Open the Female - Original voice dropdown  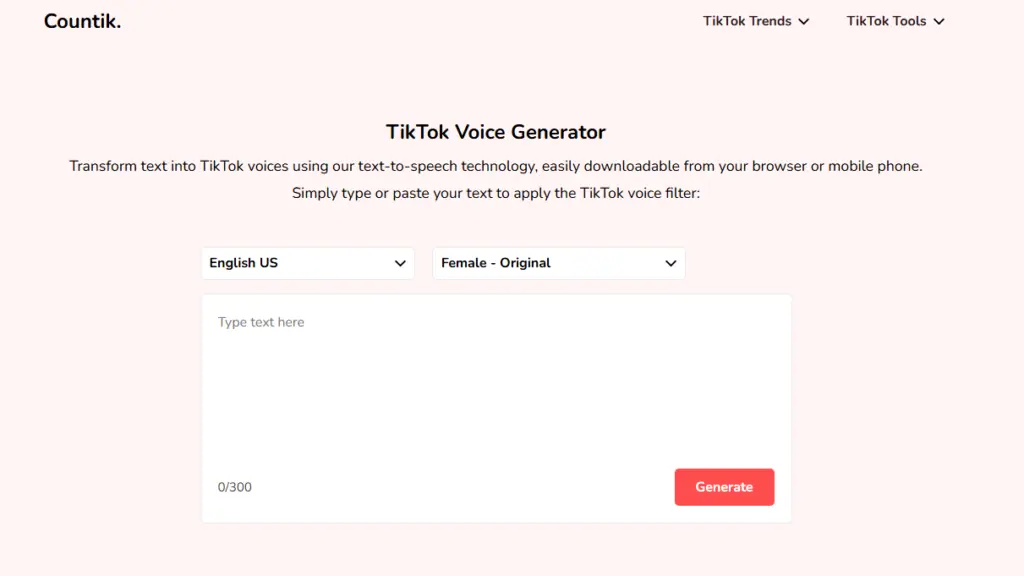coord(558,263)
